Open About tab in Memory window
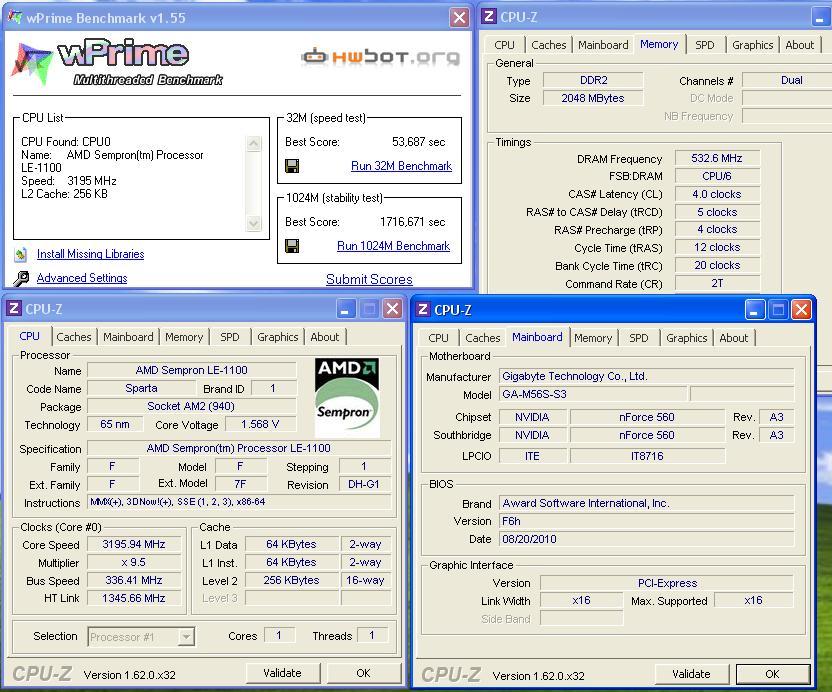The width and height of the screenshot is (832, 692). pyautogui.click(x=799, y=45)
